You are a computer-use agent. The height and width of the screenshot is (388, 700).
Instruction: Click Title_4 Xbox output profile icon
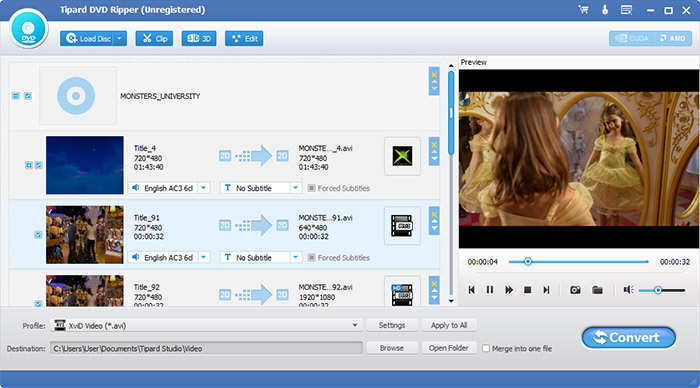[x=402, y=156]
